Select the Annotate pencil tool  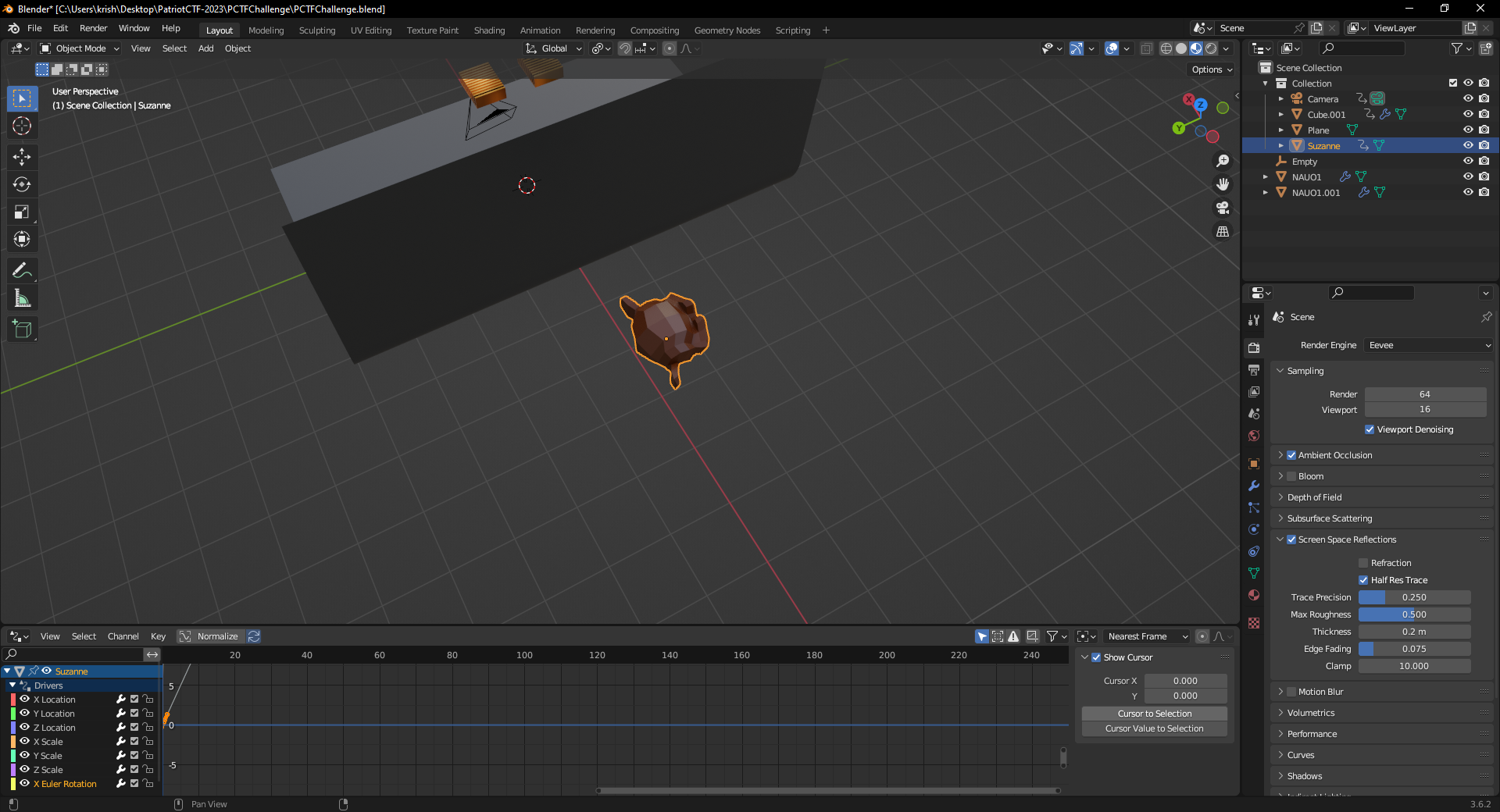coord(22,271)
